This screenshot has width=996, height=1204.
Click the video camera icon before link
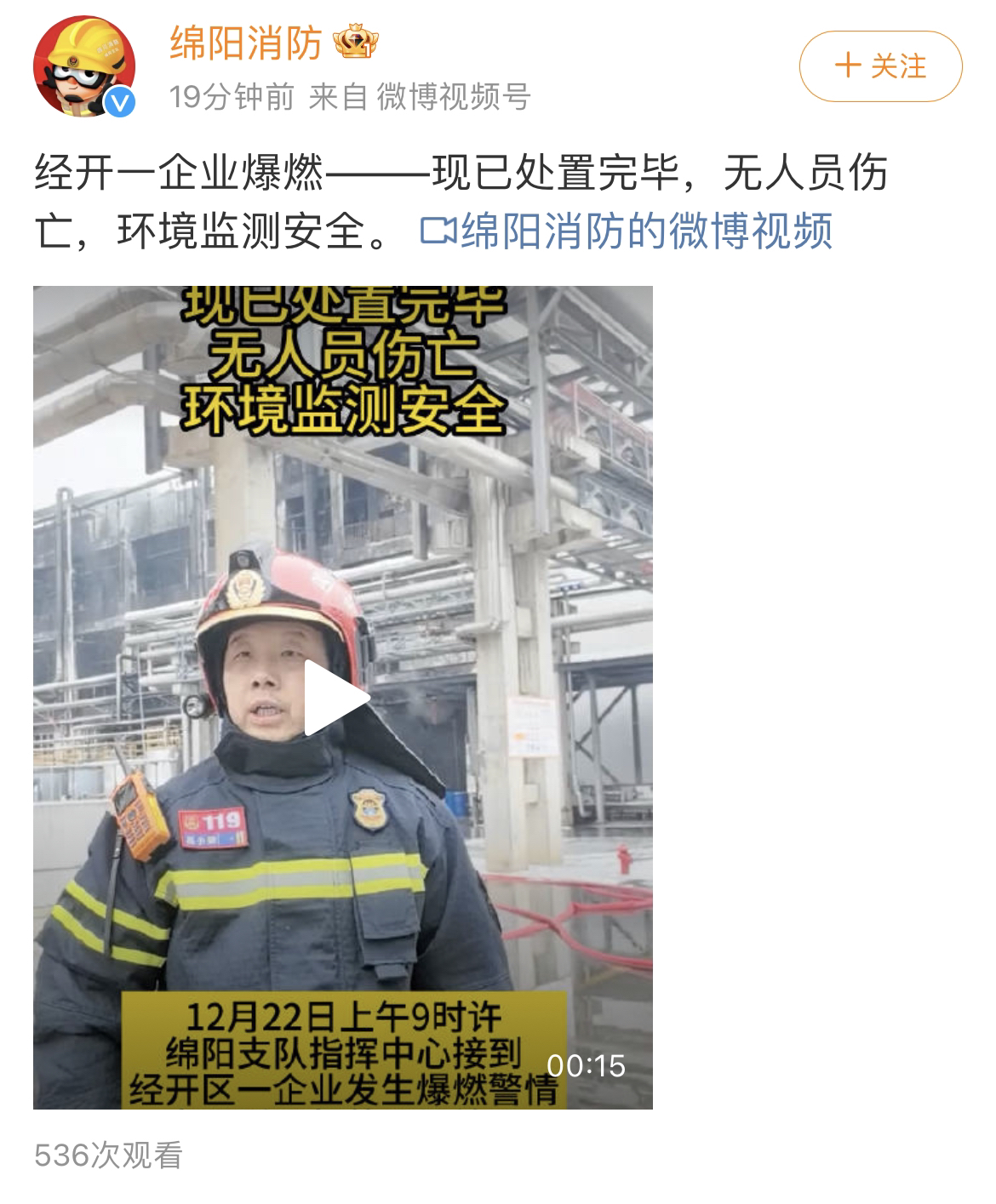coord(439,231)
